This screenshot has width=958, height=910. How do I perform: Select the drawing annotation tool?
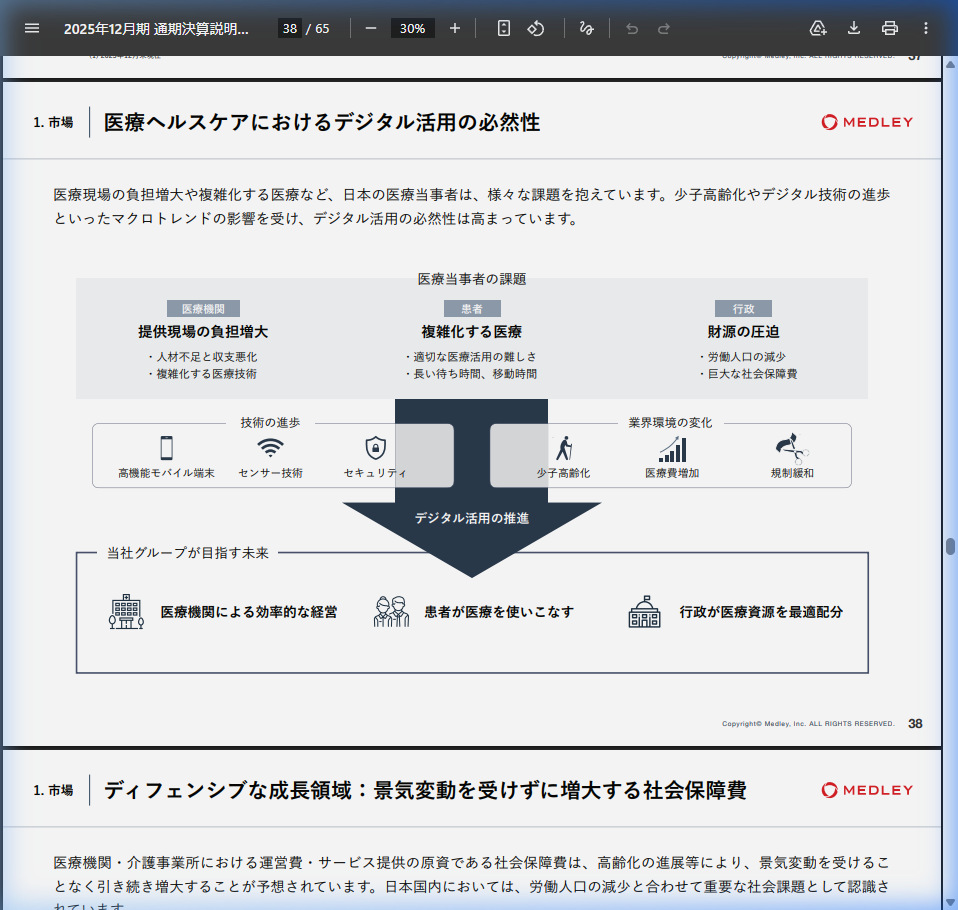[x=587, y=28]
